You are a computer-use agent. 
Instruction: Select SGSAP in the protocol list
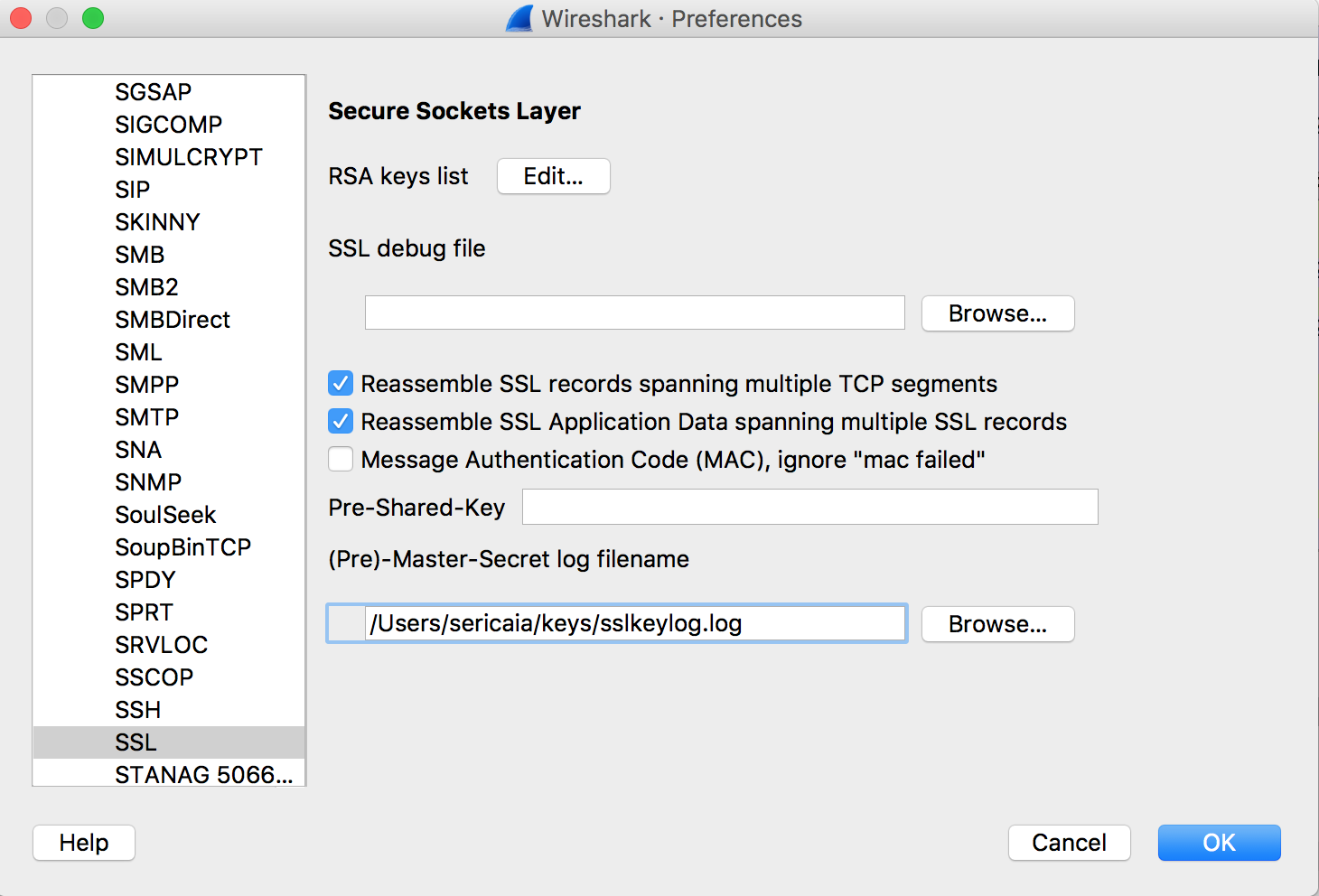pyautogui.click(x=169, y=92)
